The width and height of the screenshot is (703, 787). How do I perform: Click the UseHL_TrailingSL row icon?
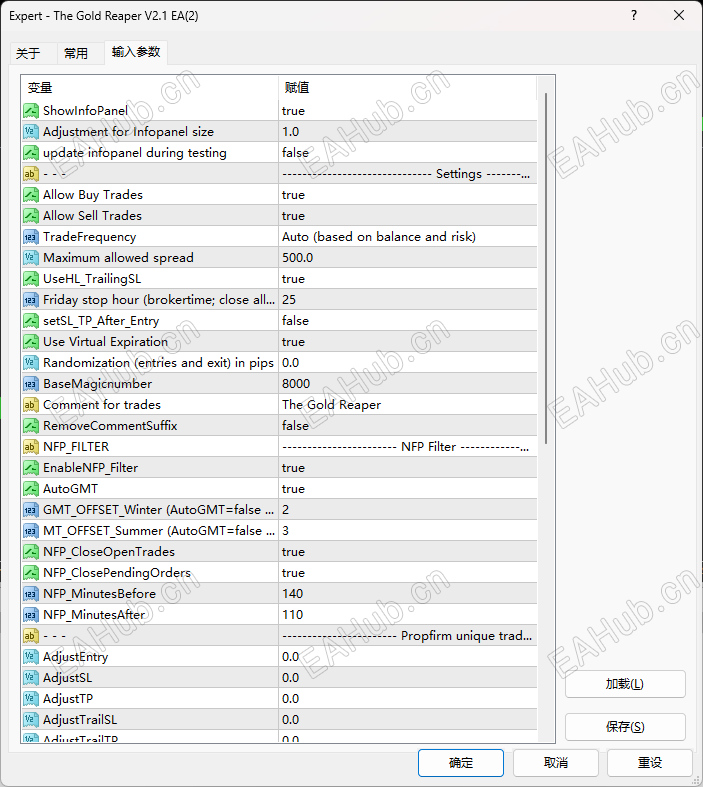click(x=31, y=279)
